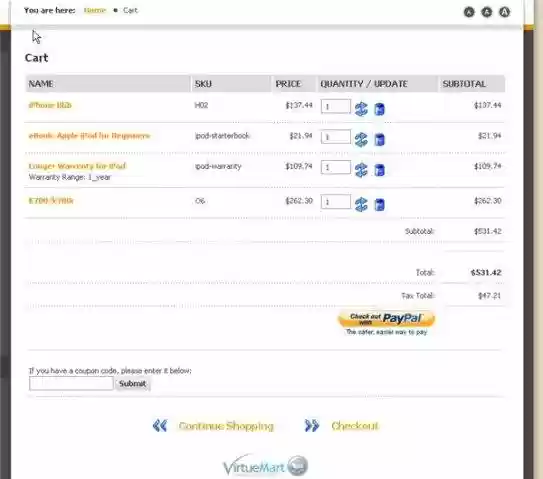Select the Tax Total value $47.21

(489, 295)
